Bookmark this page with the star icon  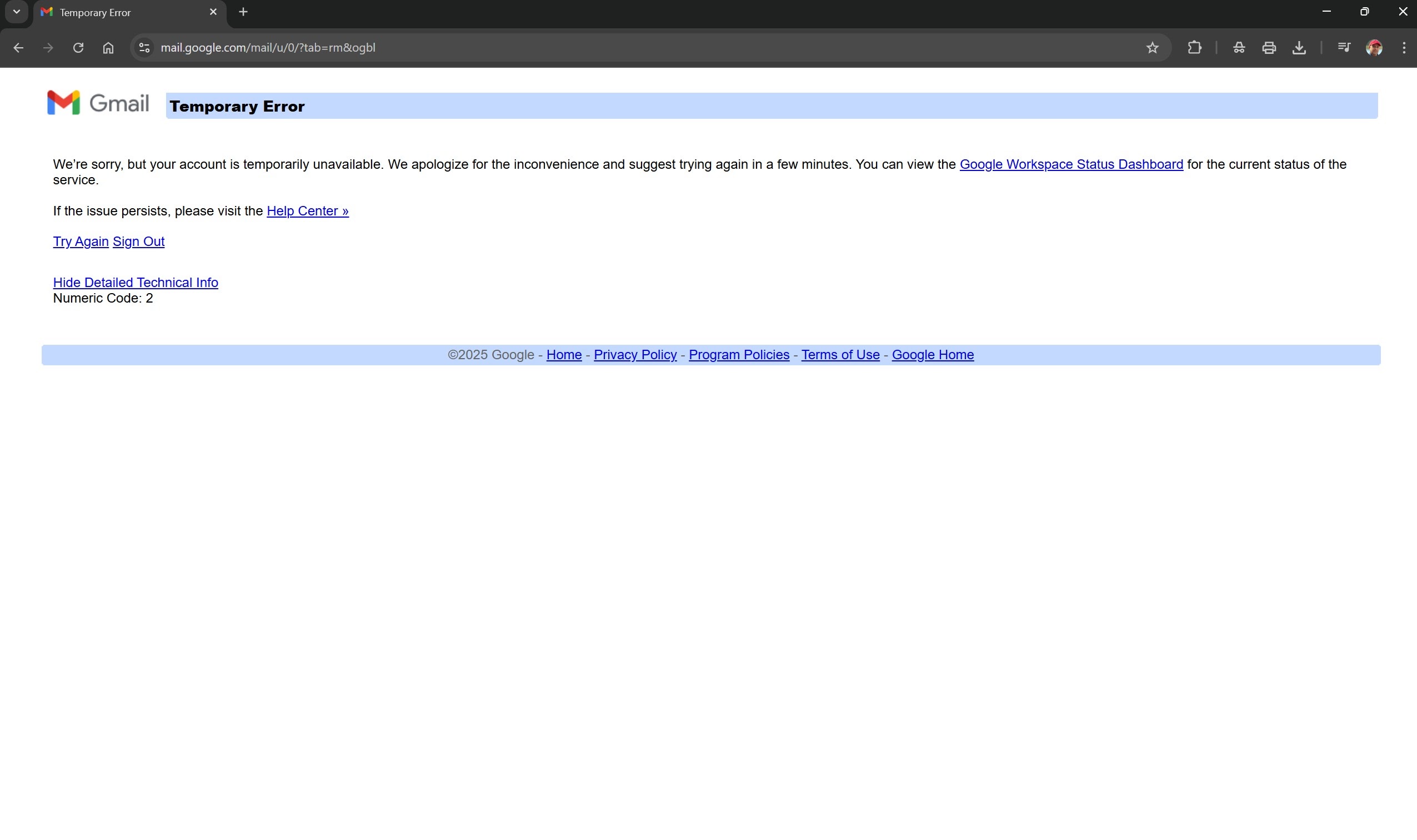point(1152,48)
